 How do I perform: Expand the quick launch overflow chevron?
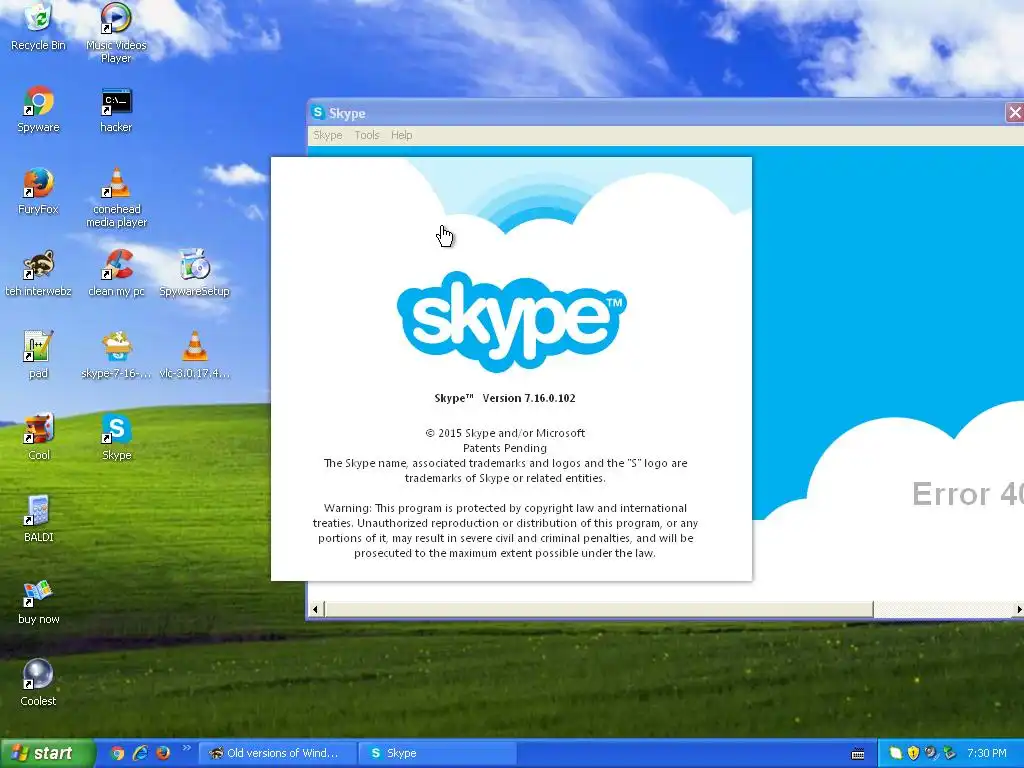[x=186, y=748]
